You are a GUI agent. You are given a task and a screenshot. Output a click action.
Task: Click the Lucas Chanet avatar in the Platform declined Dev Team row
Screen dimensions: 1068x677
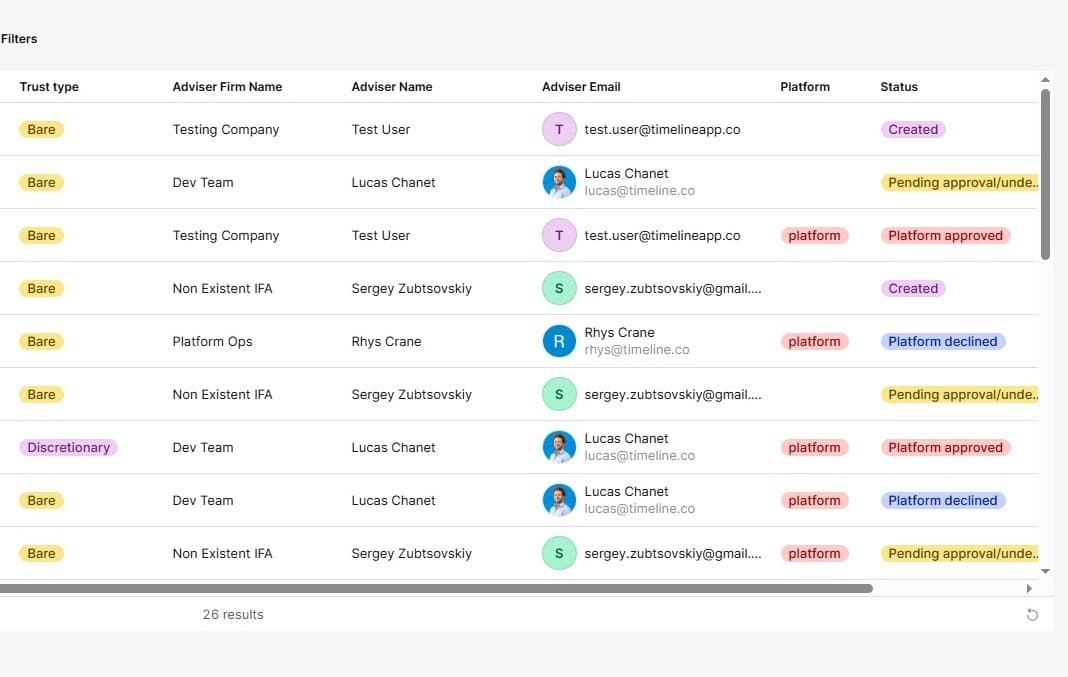point(559,501)
